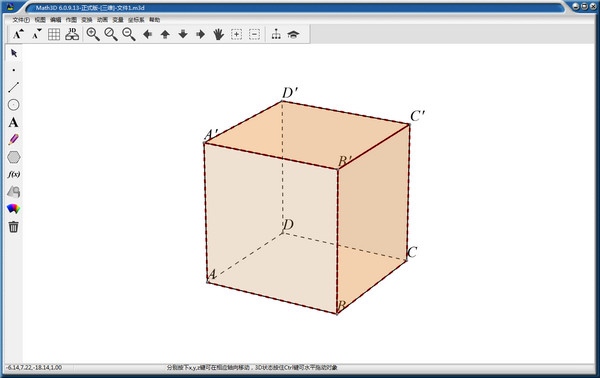Image resolution: width=600 pixels, height=378 pixels.
Task: Select the point tool
Action: click(x=14, y=70)
